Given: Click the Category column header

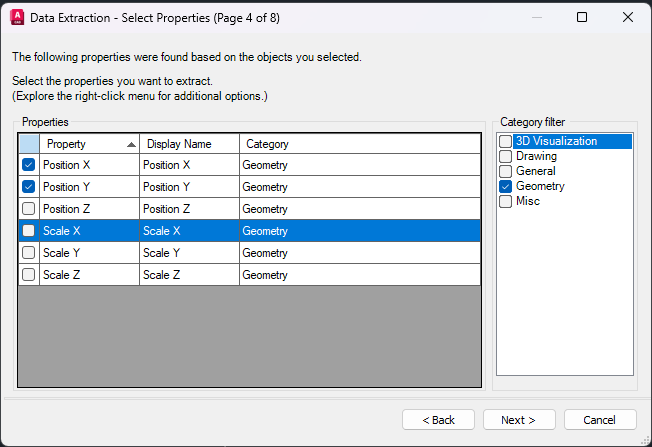Looking at the screenshot, I should coord(360,144).
